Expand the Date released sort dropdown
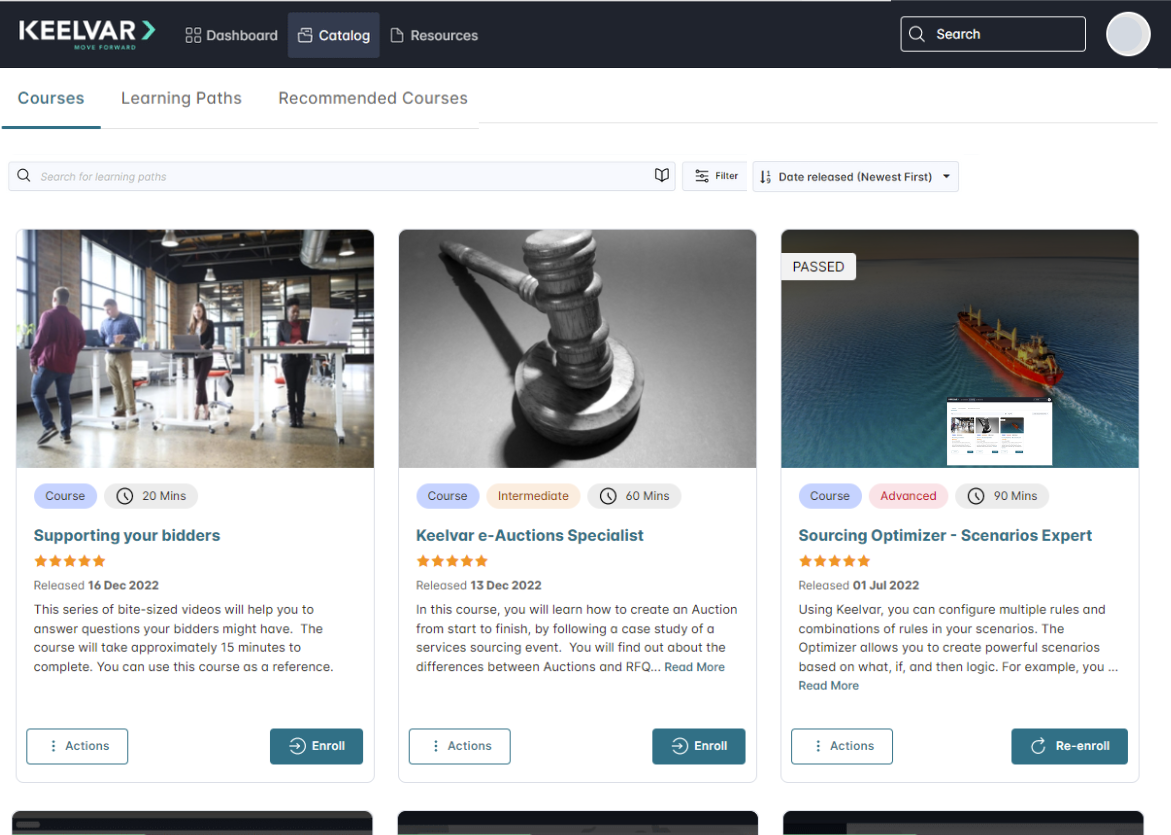Screen dimensions: 1171x835 pyautogui.click(x=855, y=177)
